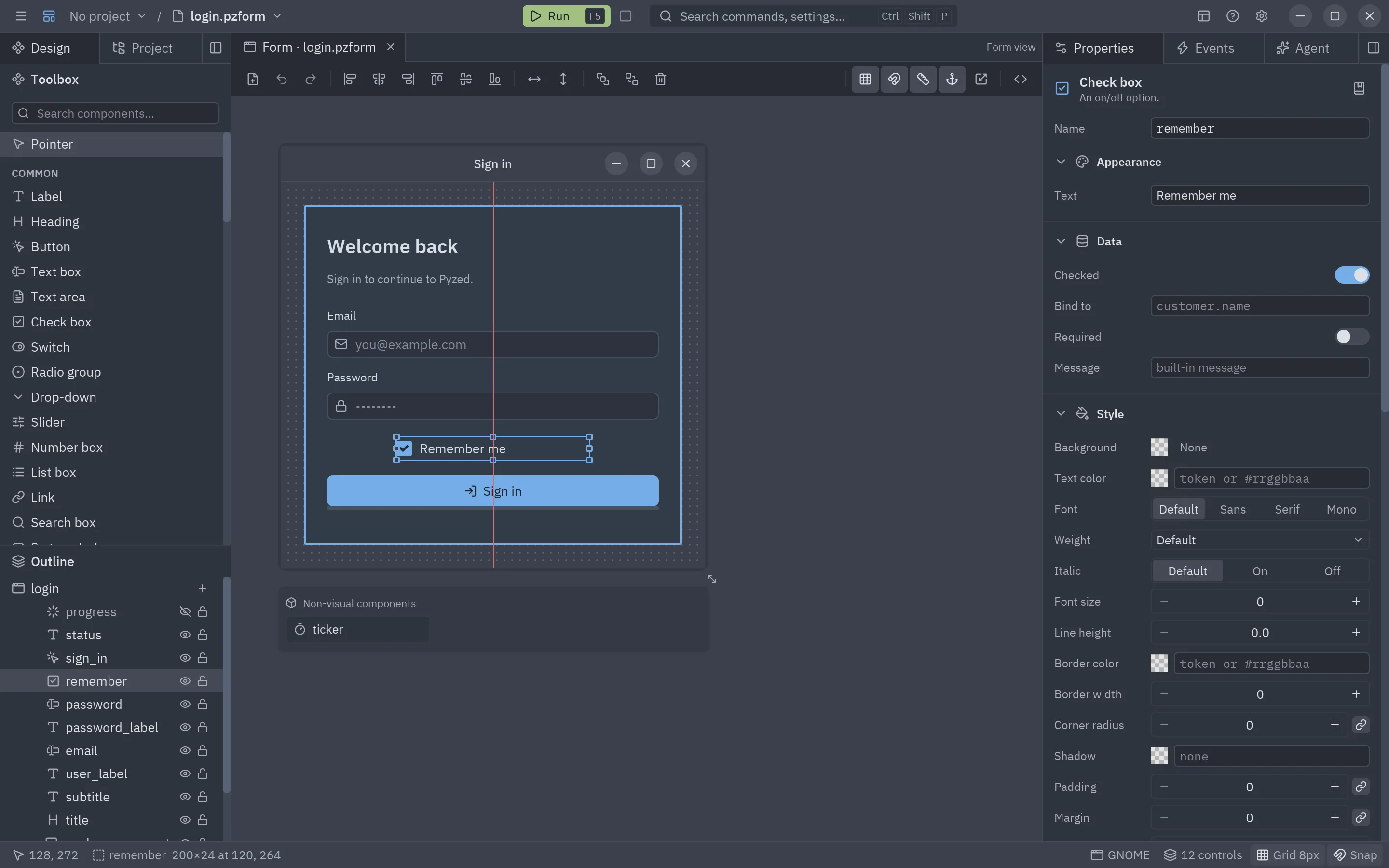Click the pop-out preview toolbar icon
The image size is (1389, 868).
[x=981, y=79]
